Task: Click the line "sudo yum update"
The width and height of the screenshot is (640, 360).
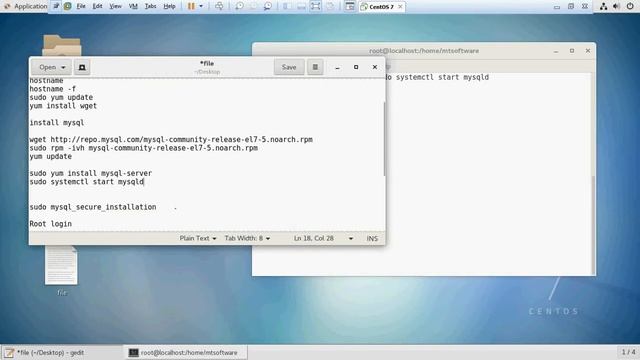Action: tap(61, 97)
